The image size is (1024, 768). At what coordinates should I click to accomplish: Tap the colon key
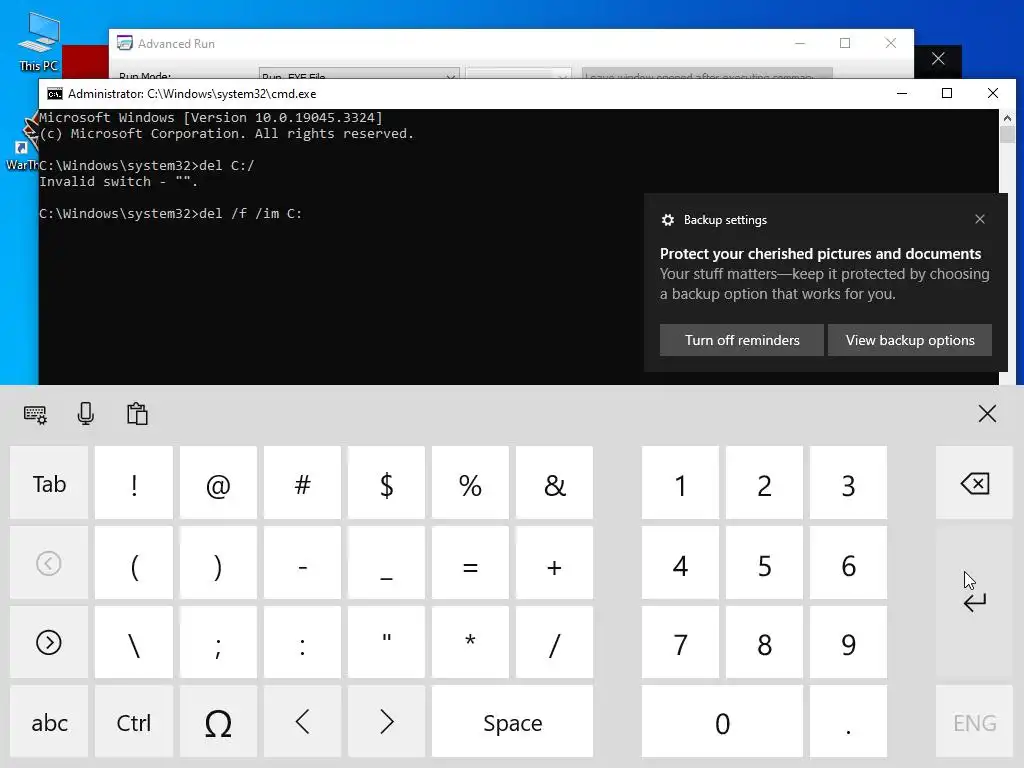click(302, 643)
